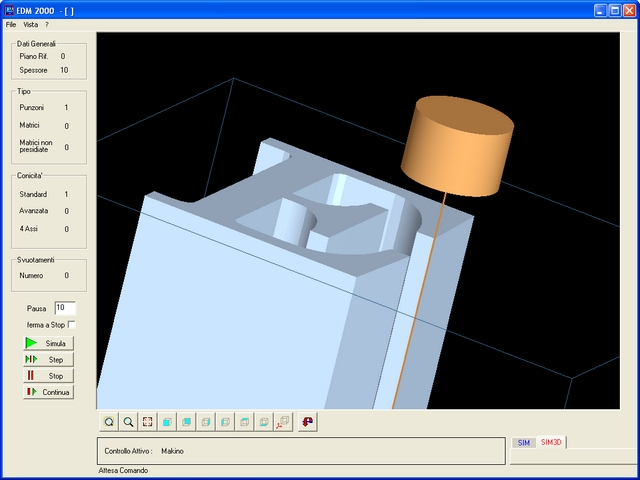Select the axonometric cube with red axes icon
The height and width of the screenshot is (480, 640).
[x=283, y=422]
